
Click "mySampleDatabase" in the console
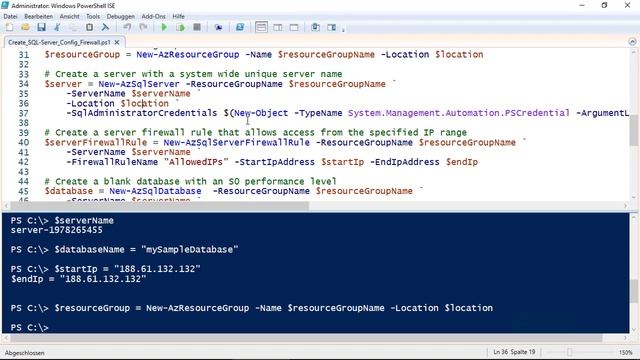[x=190, y=249]
